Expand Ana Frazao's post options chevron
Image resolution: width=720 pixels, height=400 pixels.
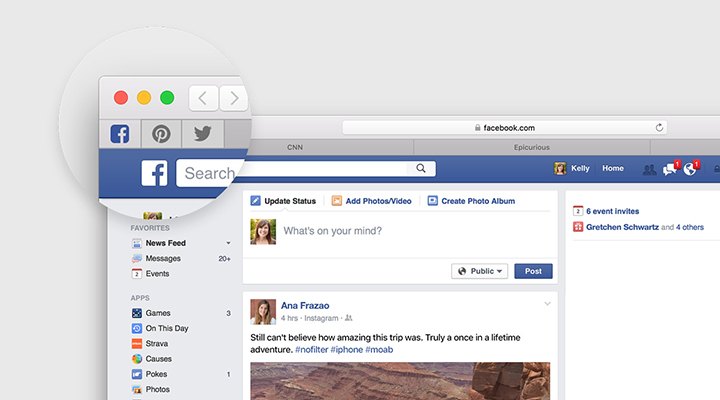pos(547,304)
